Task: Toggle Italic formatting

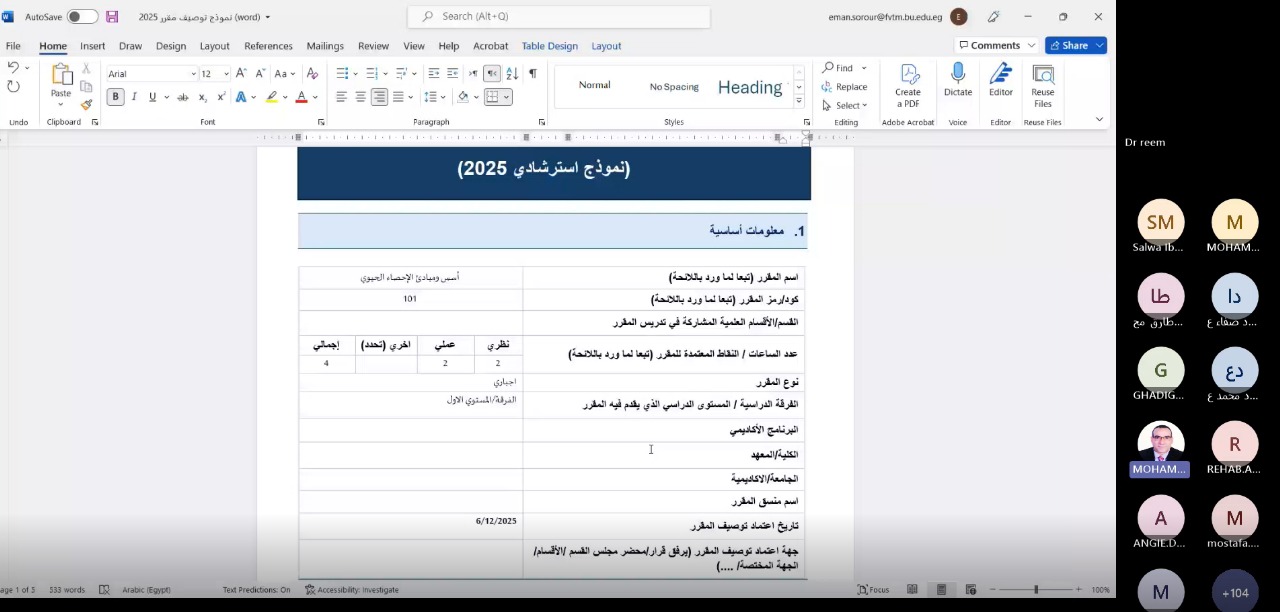Action: [134, 97]
